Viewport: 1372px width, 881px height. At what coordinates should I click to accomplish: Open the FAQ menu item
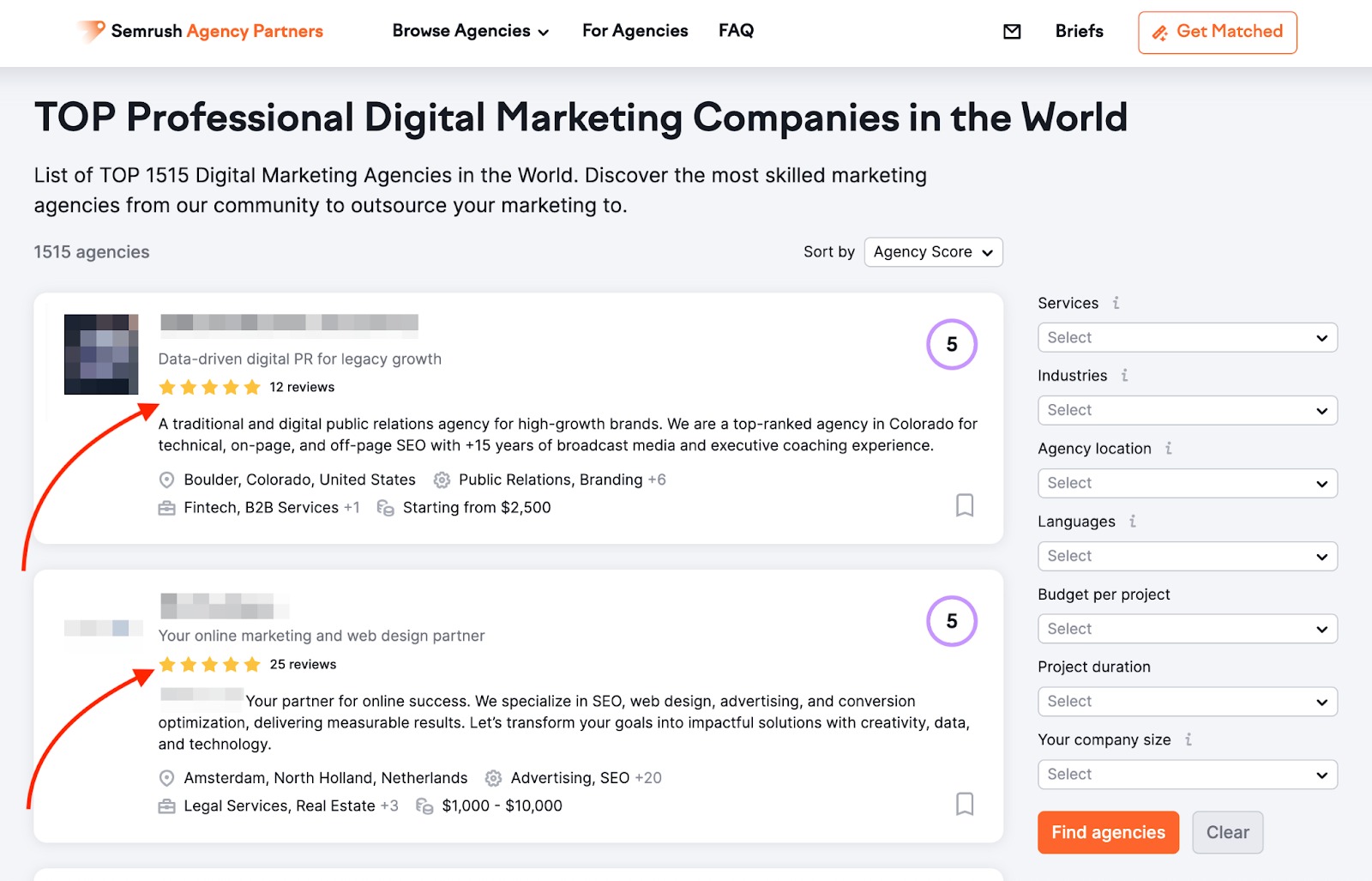click(736, 31)
